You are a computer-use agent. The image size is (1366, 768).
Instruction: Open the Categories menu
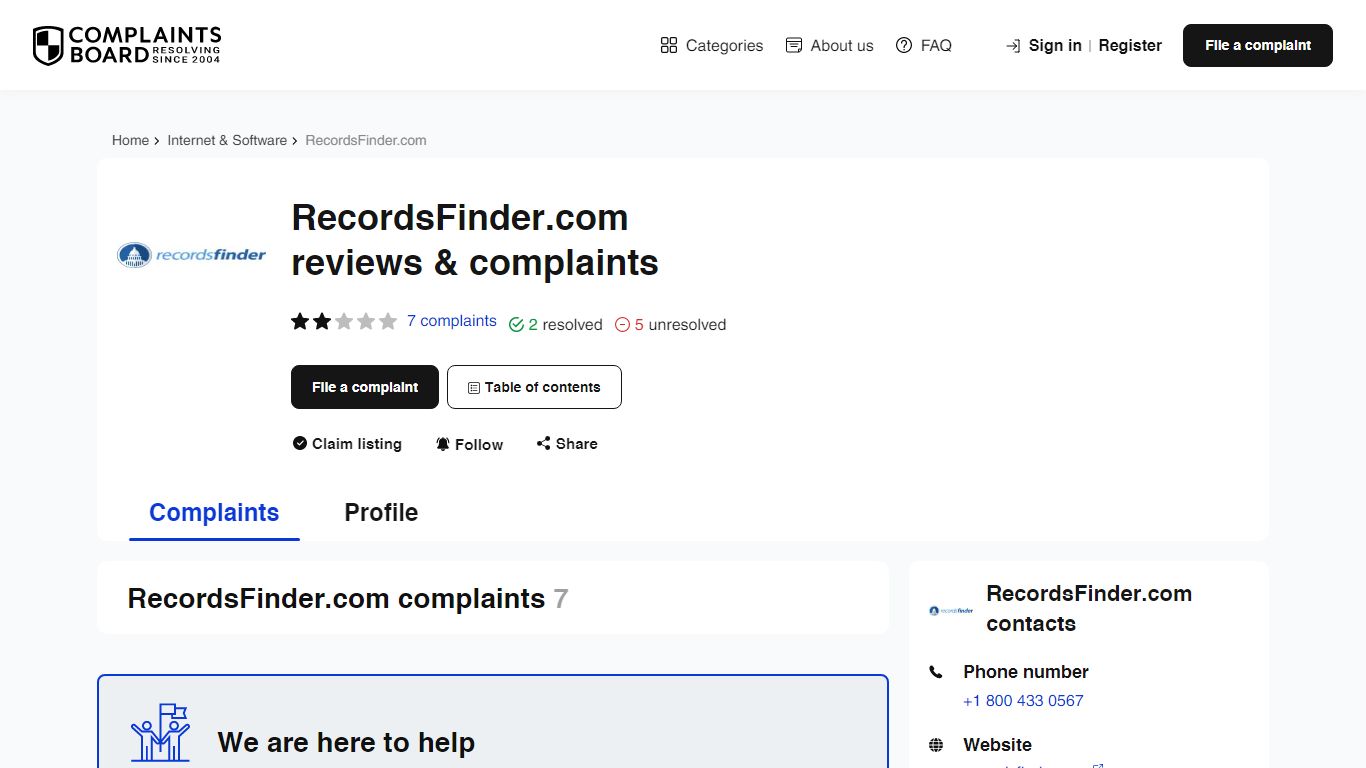(712, 46)
